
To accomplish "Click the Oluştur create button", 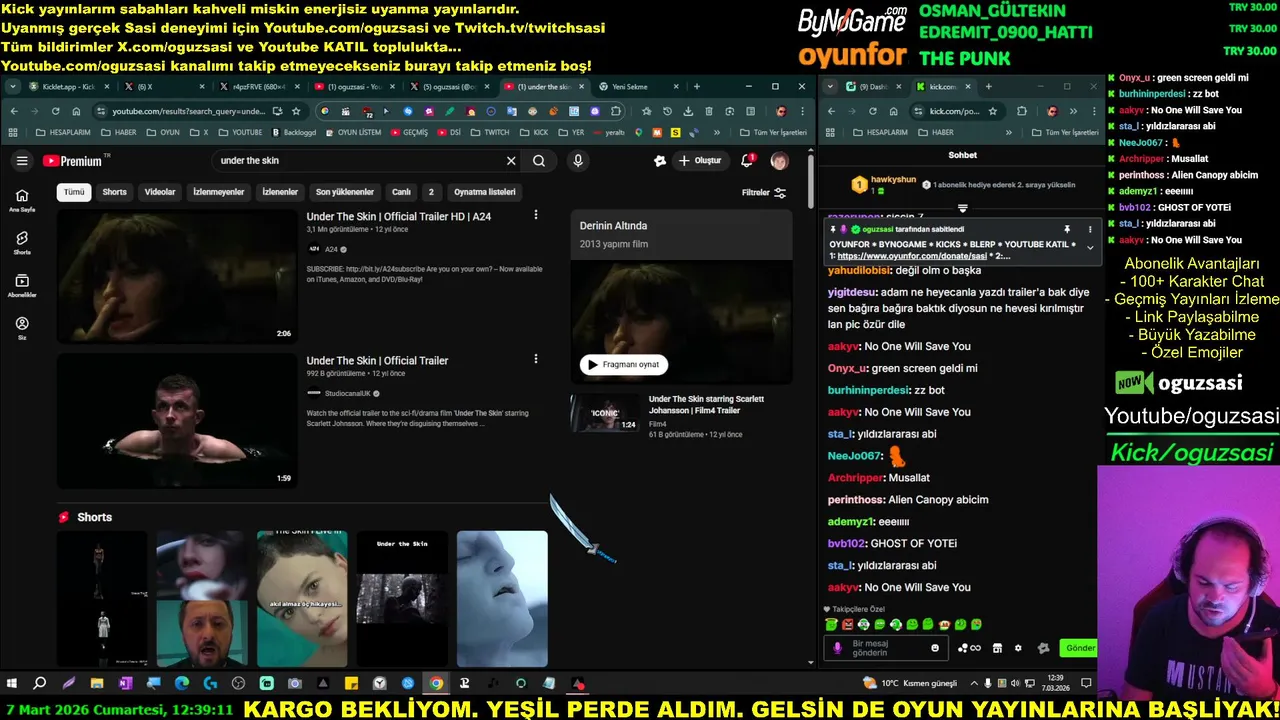I will click(699, 161).
